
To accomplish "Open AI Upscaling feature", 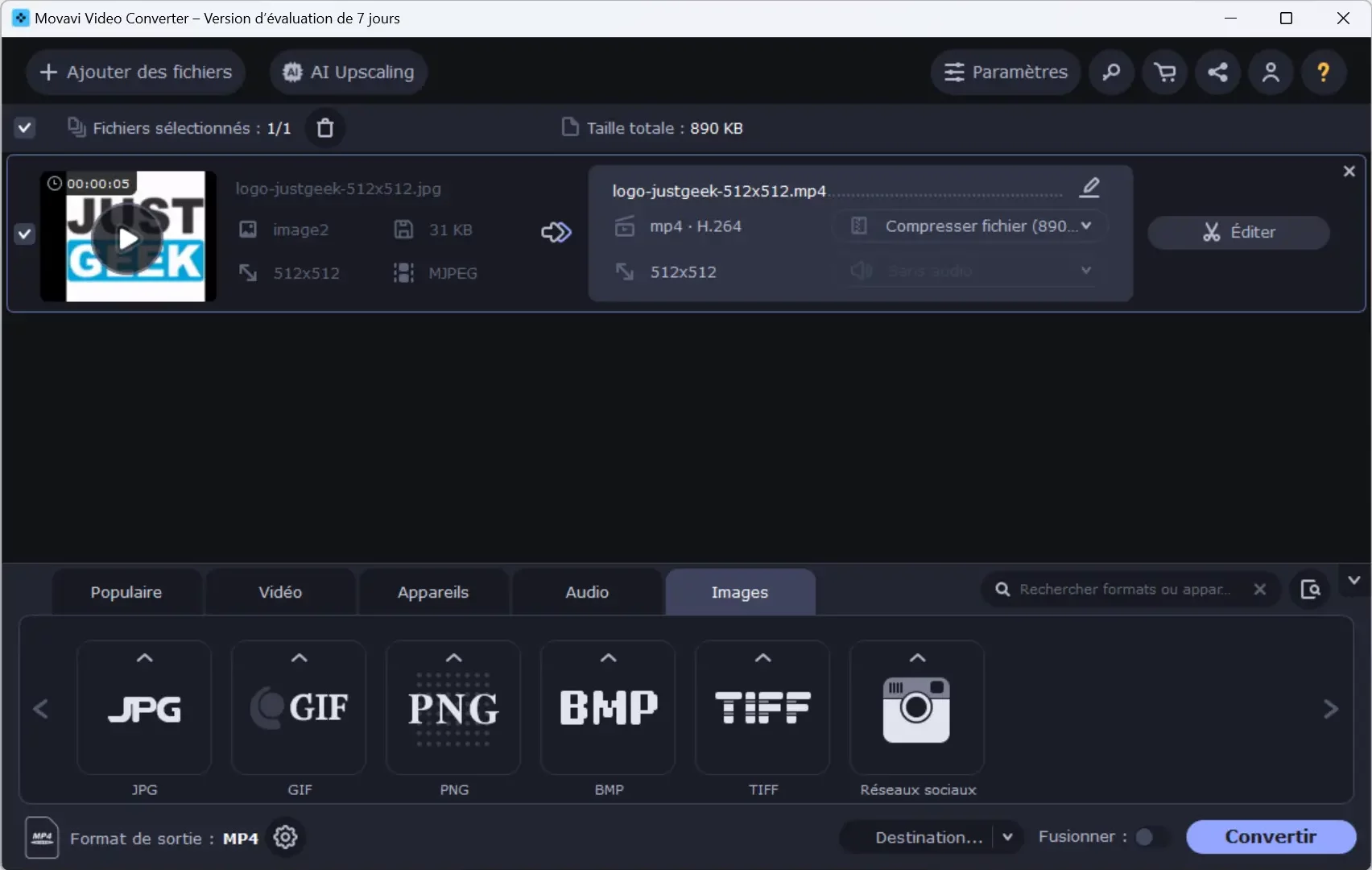I will coord(348,72).
